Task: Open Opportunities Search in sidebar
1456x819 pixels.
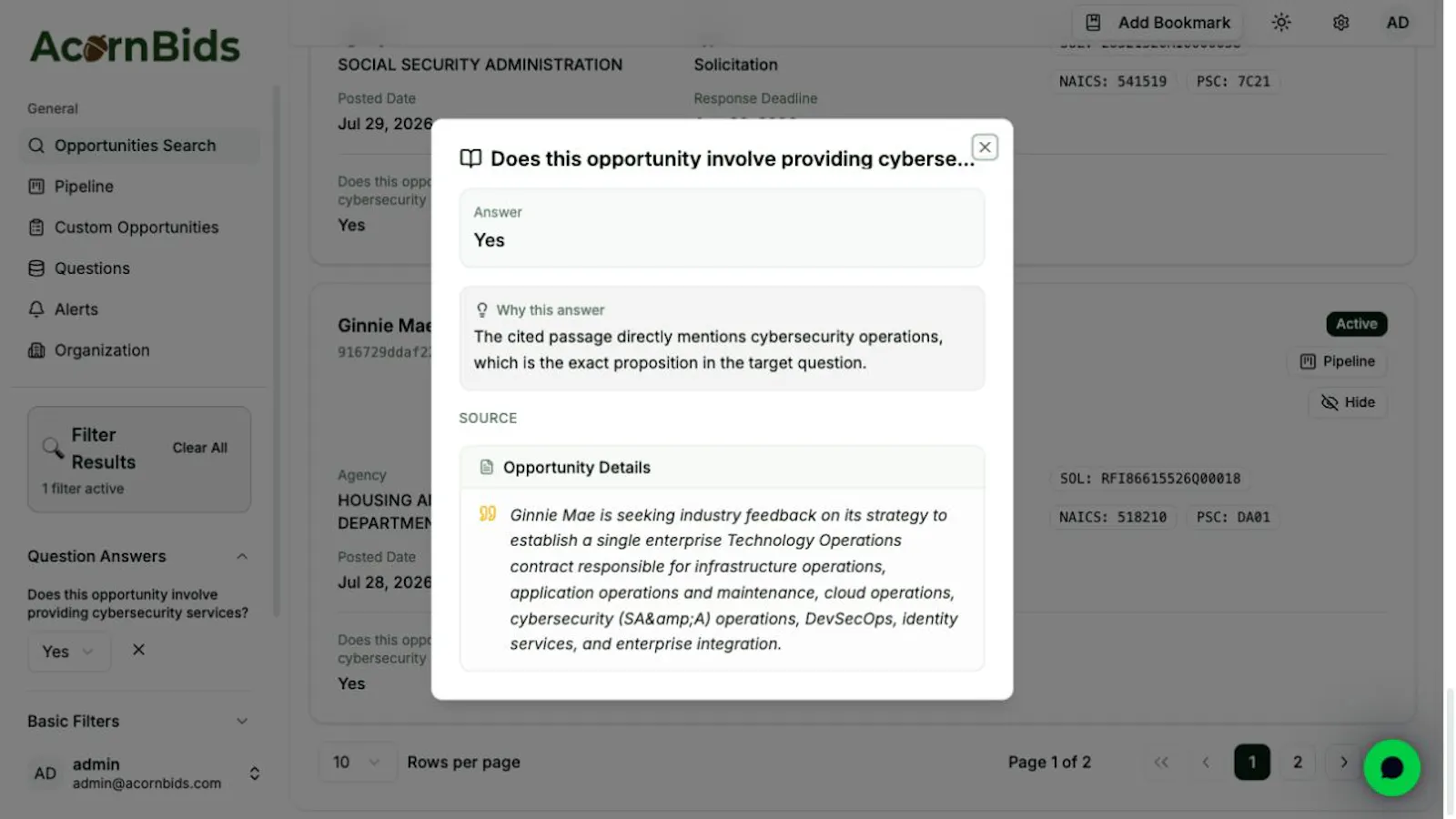Action: (139, 146)
